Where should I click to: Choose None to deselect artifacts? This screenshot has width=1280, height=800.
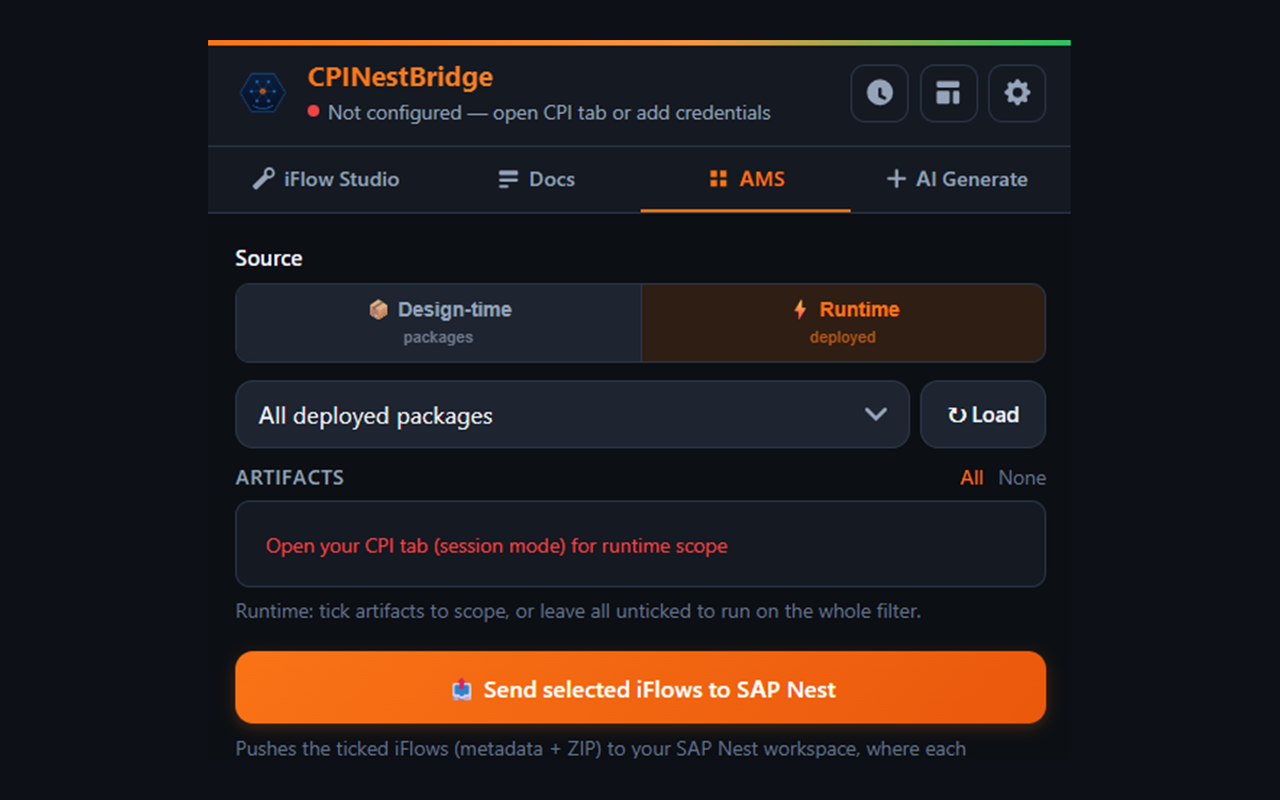tap(1022, 478)
